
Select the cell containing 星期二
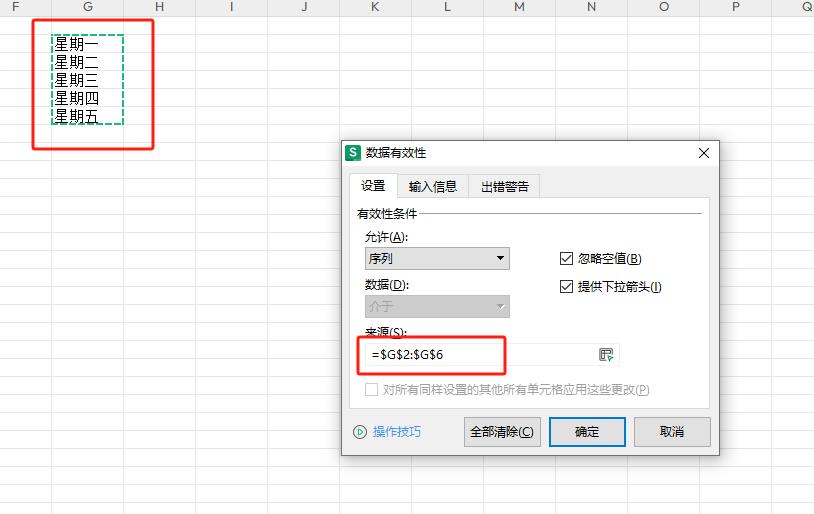pos(87,62)
